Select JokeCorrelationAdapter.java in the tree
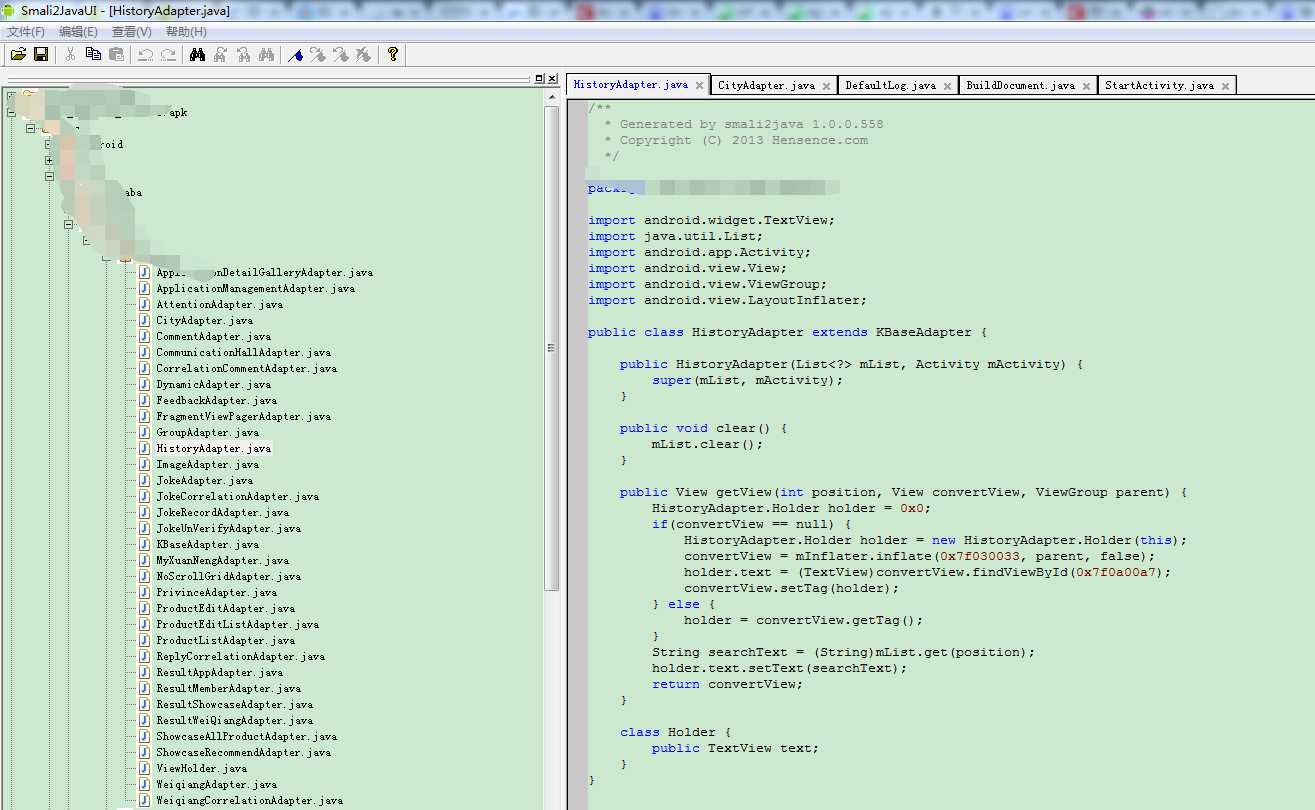The image size is (1315, 810). pyautogui.click(x=237, y=496)
